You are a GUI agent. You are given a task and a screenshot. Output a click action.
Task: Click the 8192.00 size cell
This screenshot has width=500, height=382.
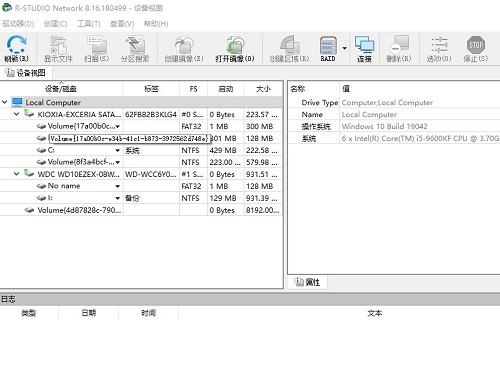tap(263, 210)
